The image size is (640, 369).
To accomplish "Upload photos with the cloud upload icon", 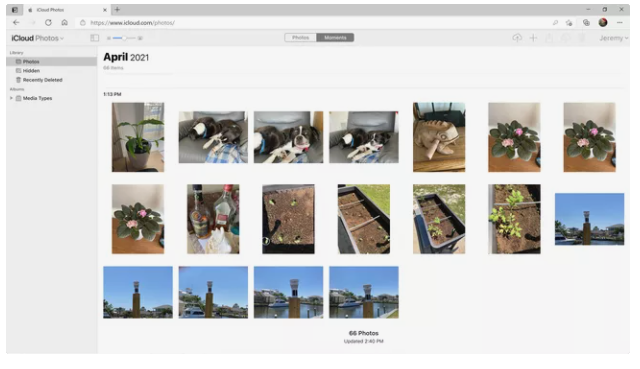I will click(x=517, y=38).
